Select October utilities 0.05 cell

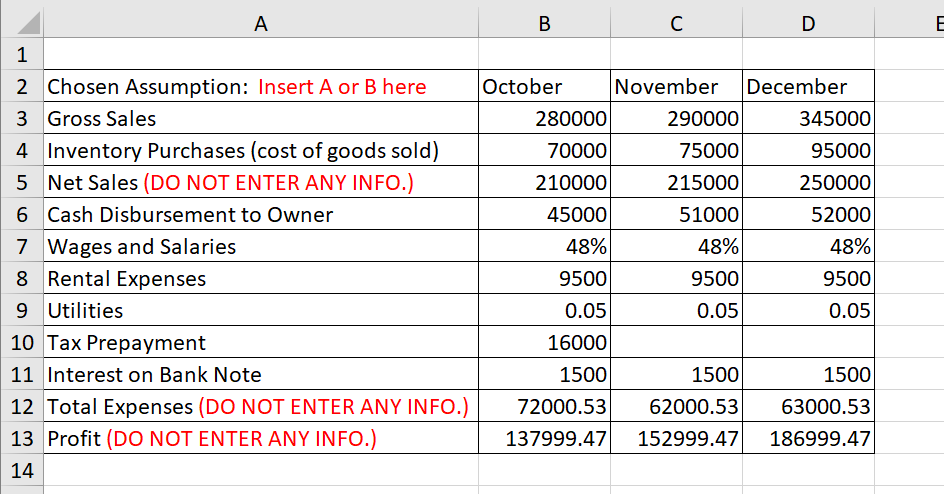pyautogui.click(x=544, y=310)
